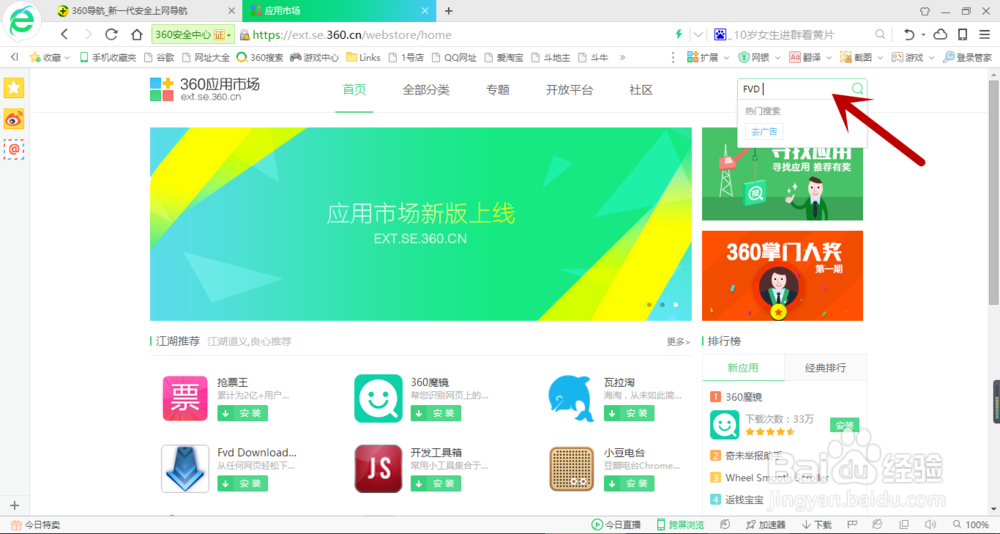The width and height of the screenshot is (1000, 534).
Task: Open the browser hamburger main menu
Action: [986, 34]
